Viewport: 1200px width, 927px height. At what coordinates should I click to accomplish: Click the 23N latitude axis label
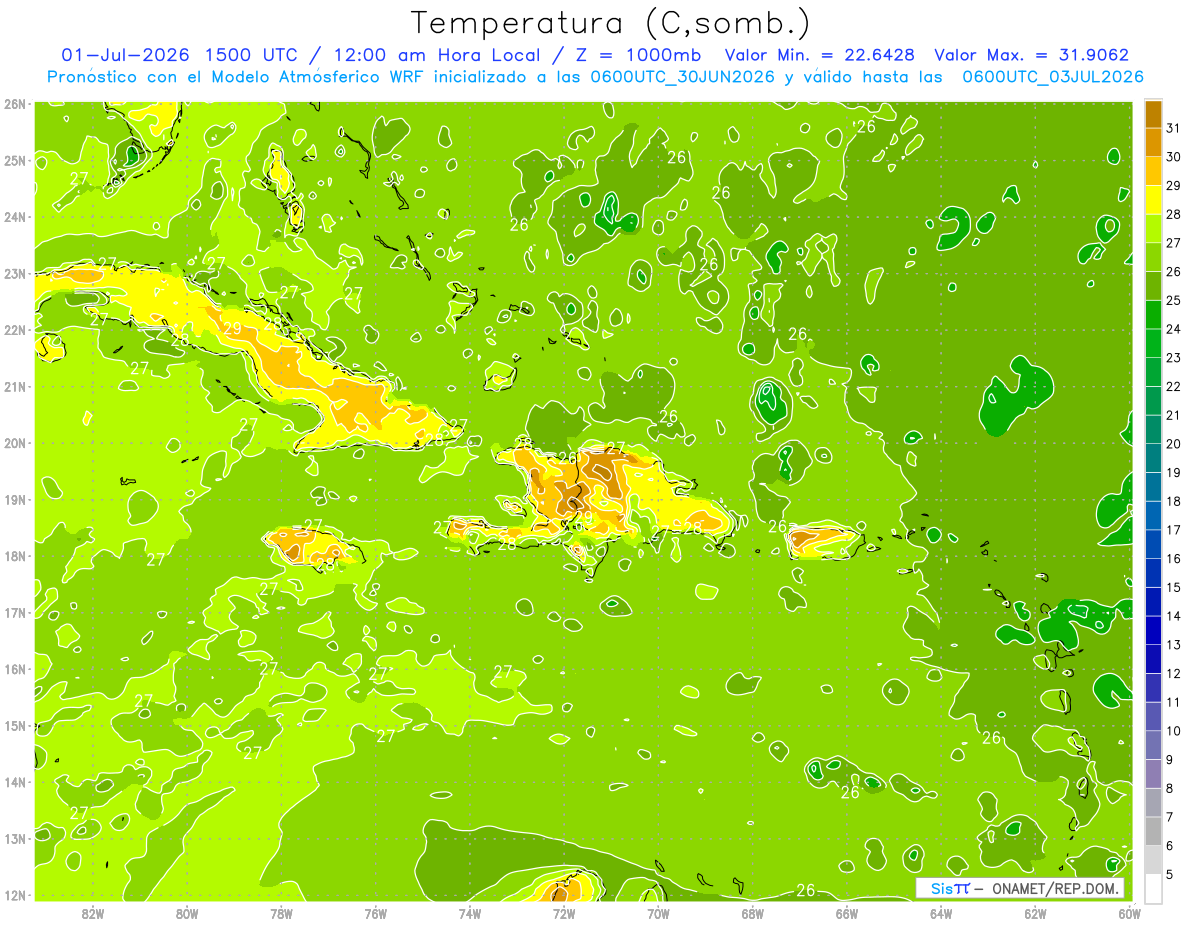pos(15,274)
